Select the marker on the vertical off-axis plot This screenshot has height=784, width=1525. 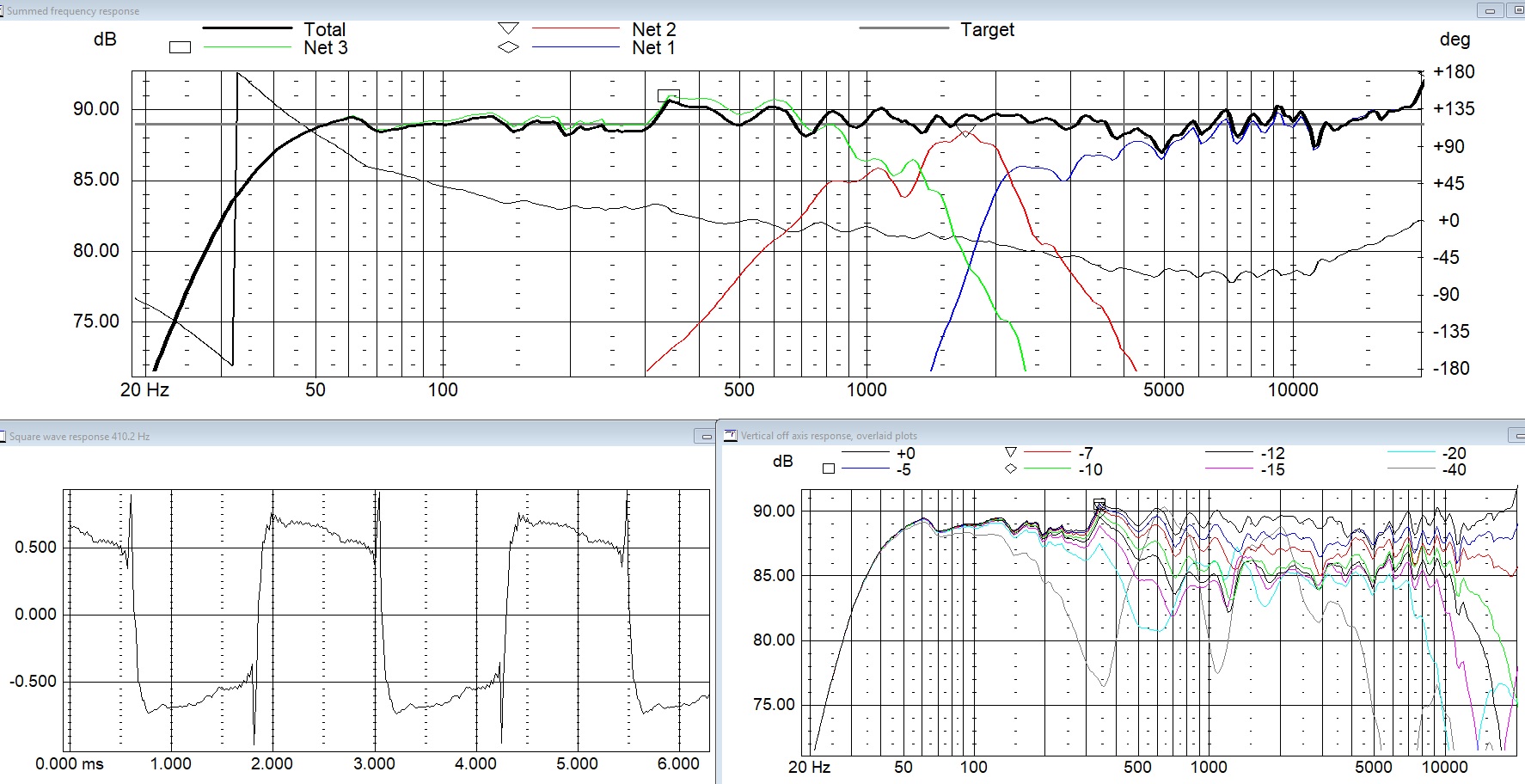pos(1099,505)
